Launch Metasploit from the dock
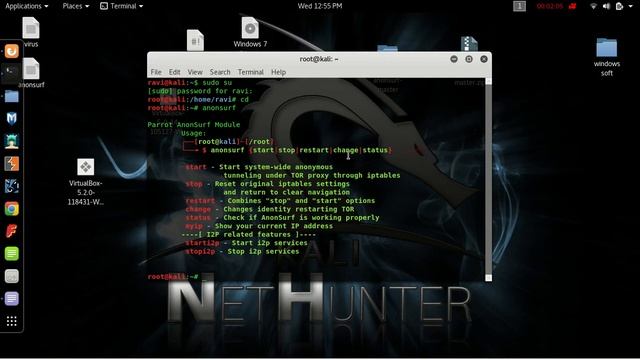Viewport: 640px width, 360px height. (11, 119)
